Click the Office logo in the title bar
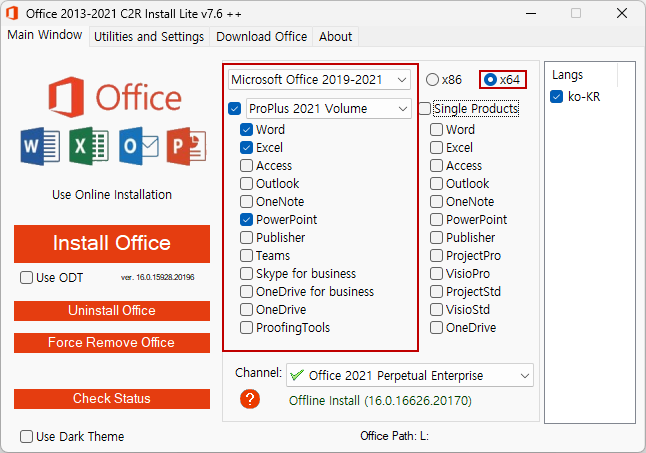 coord(12,13)
